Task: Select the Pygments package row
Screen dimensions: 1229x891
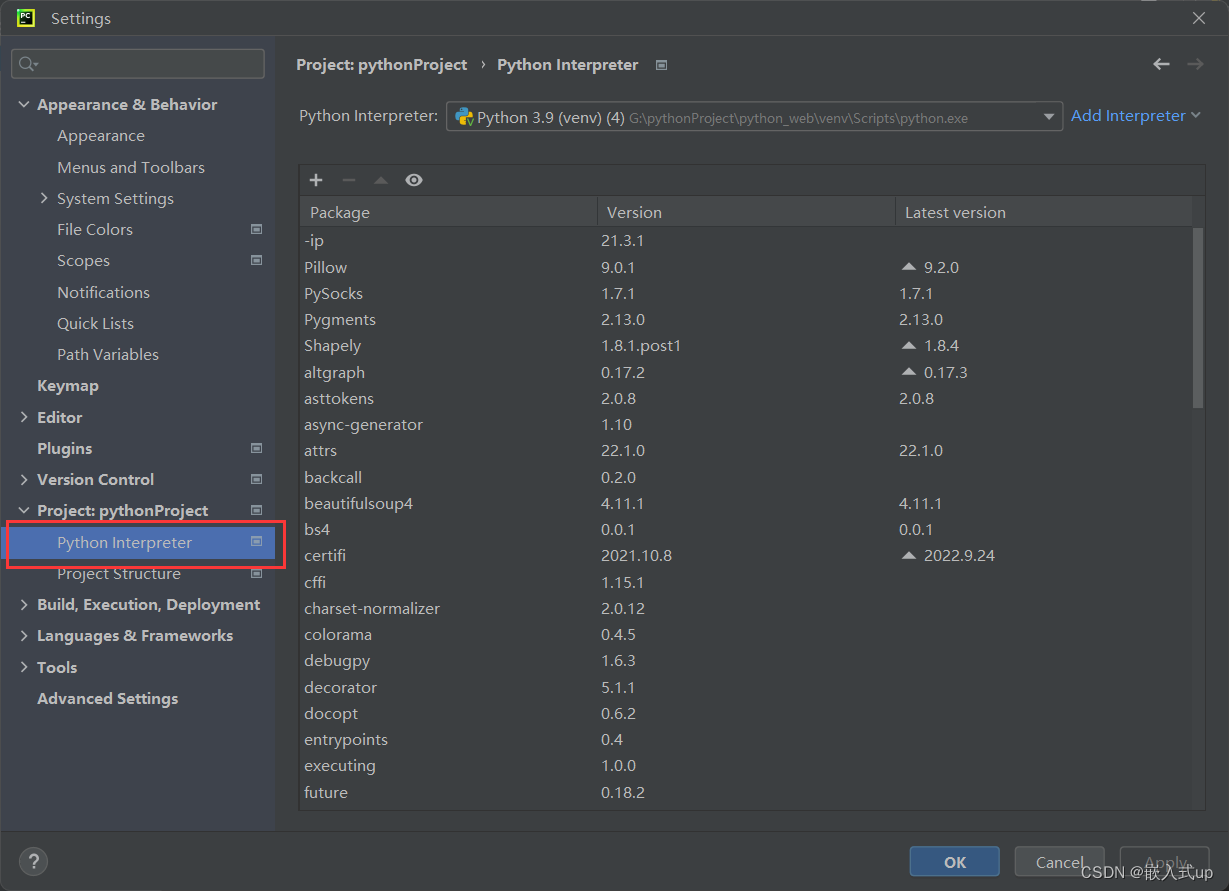Action: [746, 319]
